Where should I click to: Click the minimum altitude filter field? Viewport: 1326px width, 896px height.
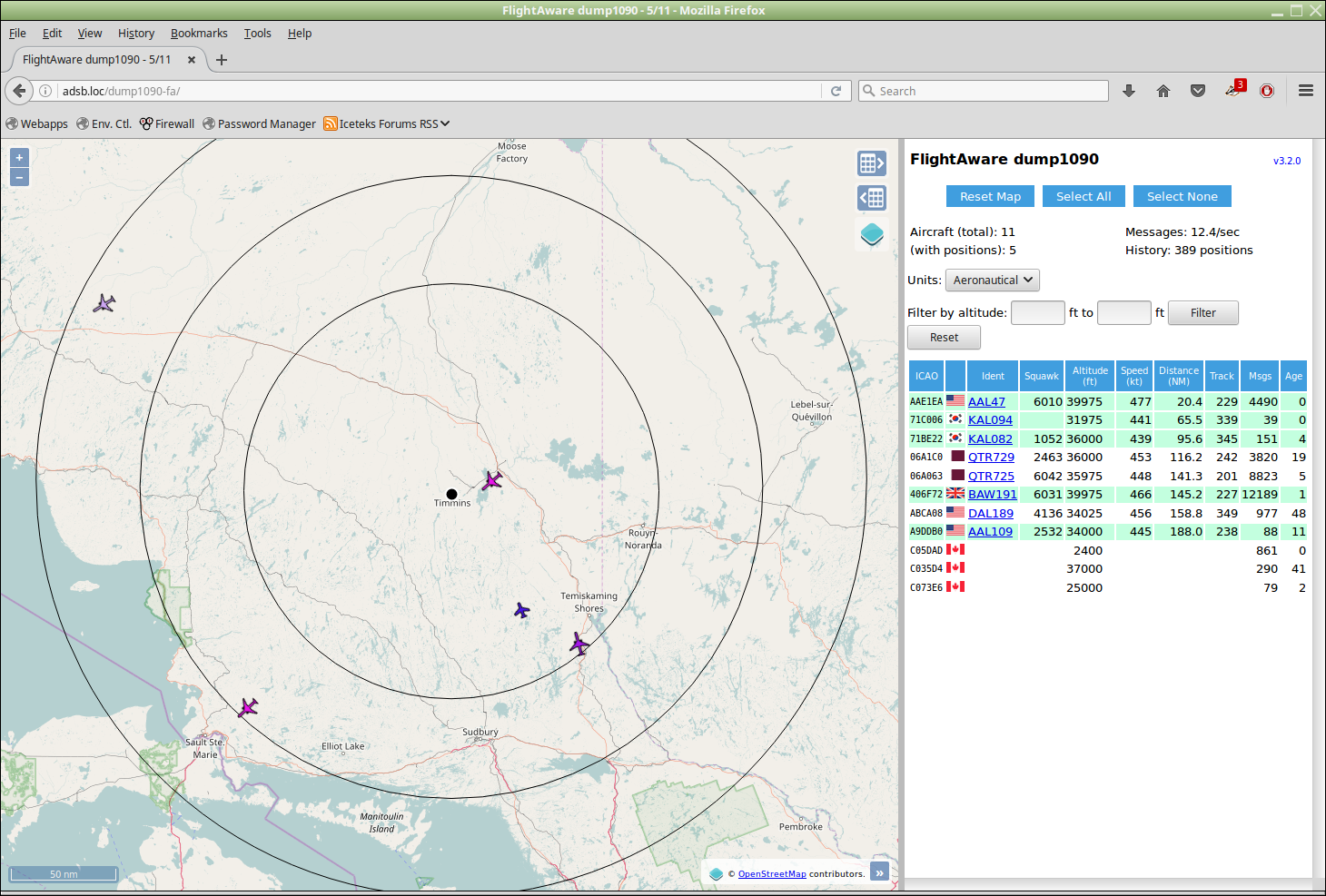pyautogui.click(x=1037, y=313)
